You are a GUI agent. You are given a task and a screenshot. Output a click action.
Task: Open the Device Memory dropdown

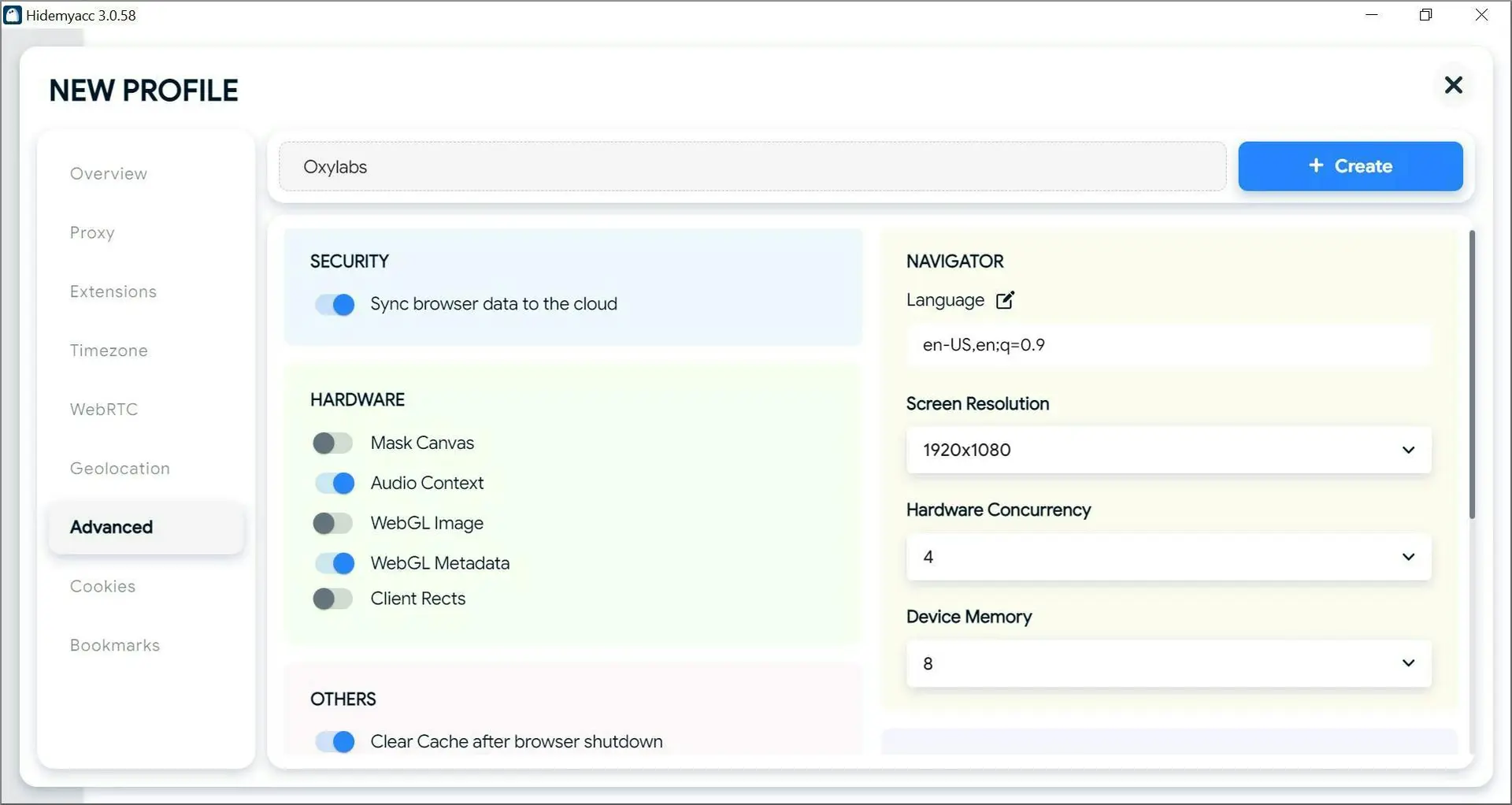(1168, 663)
